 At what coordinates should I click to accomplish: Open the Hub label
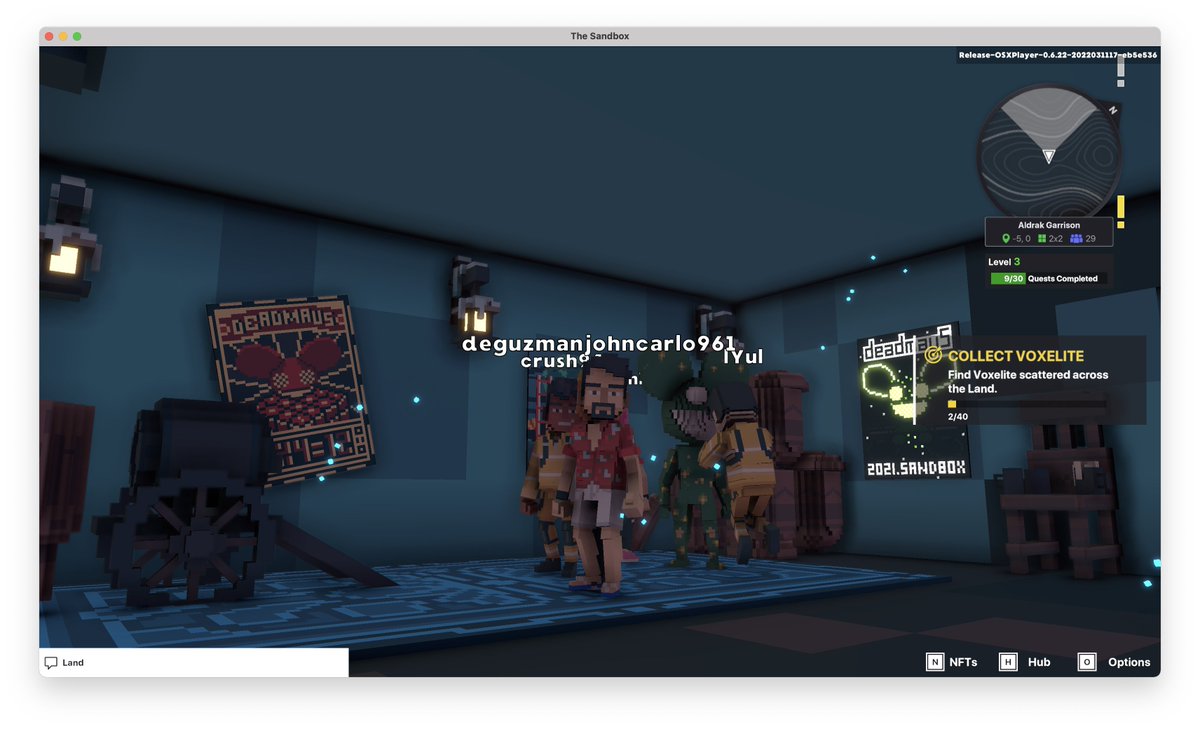(x=1039, y=662)
